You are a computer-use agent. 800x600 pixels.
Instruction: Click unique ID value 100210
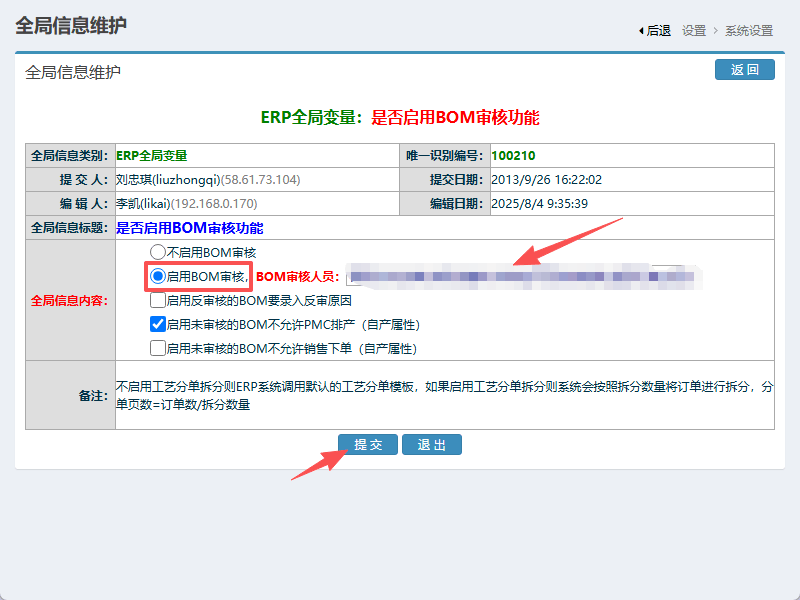[513, 156]
